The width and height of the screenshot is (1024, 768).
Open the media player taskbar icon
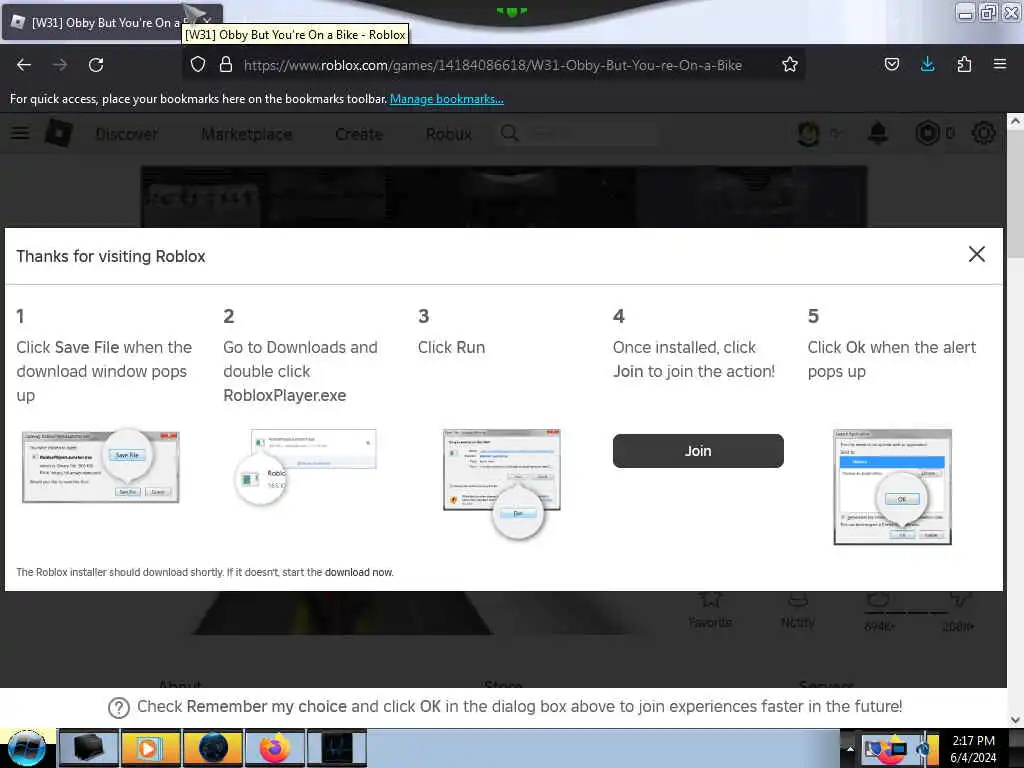point(150,748)
